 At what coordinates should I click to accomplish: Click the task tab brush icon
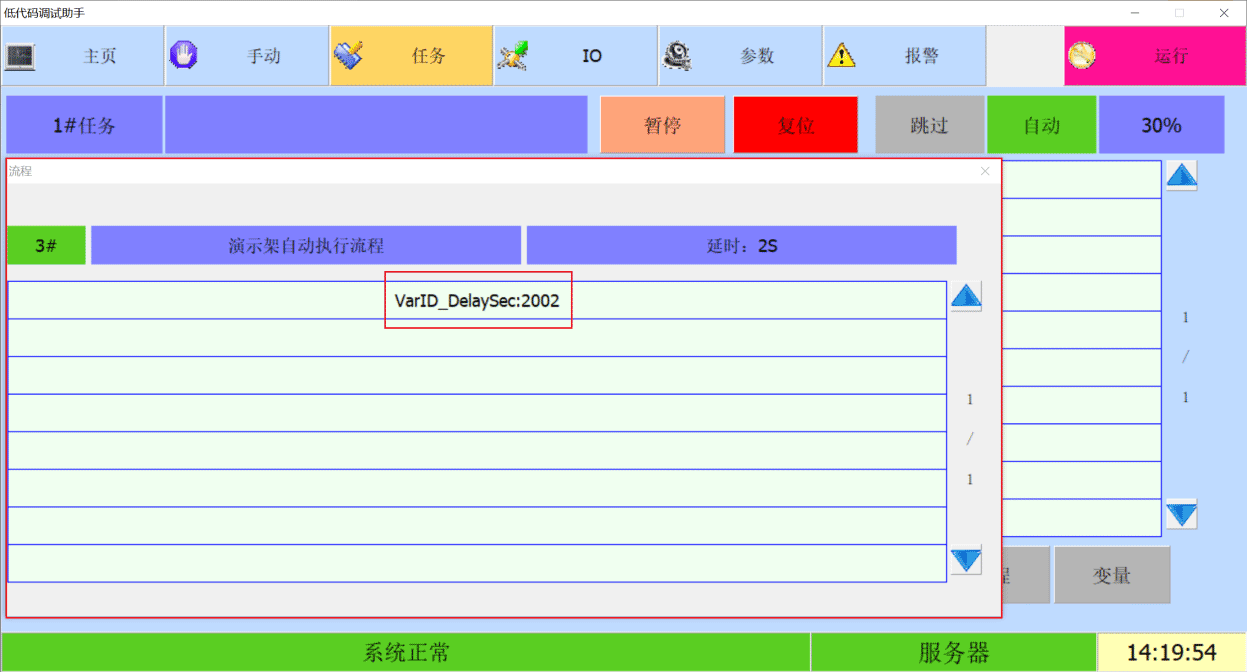coord(349,55)
